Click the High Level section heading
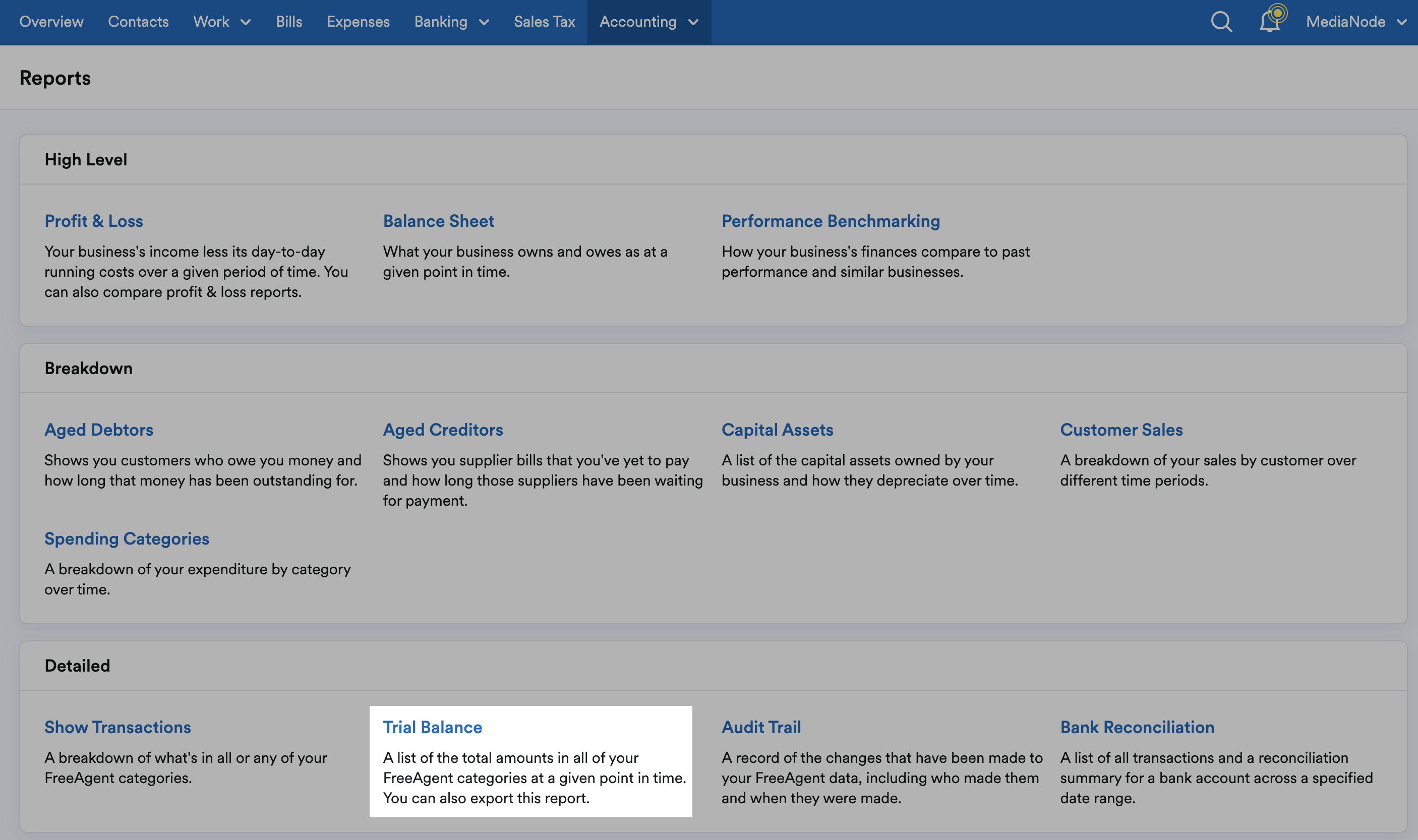The width and height of the screenshot is (1418, 840). (86, 160)
